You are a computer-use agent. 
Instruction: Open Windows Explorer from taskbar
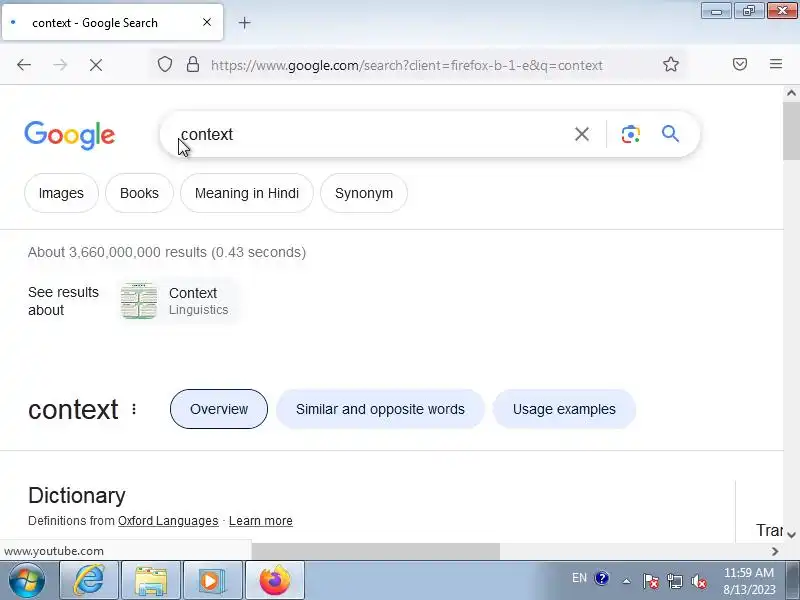point(151,580)
